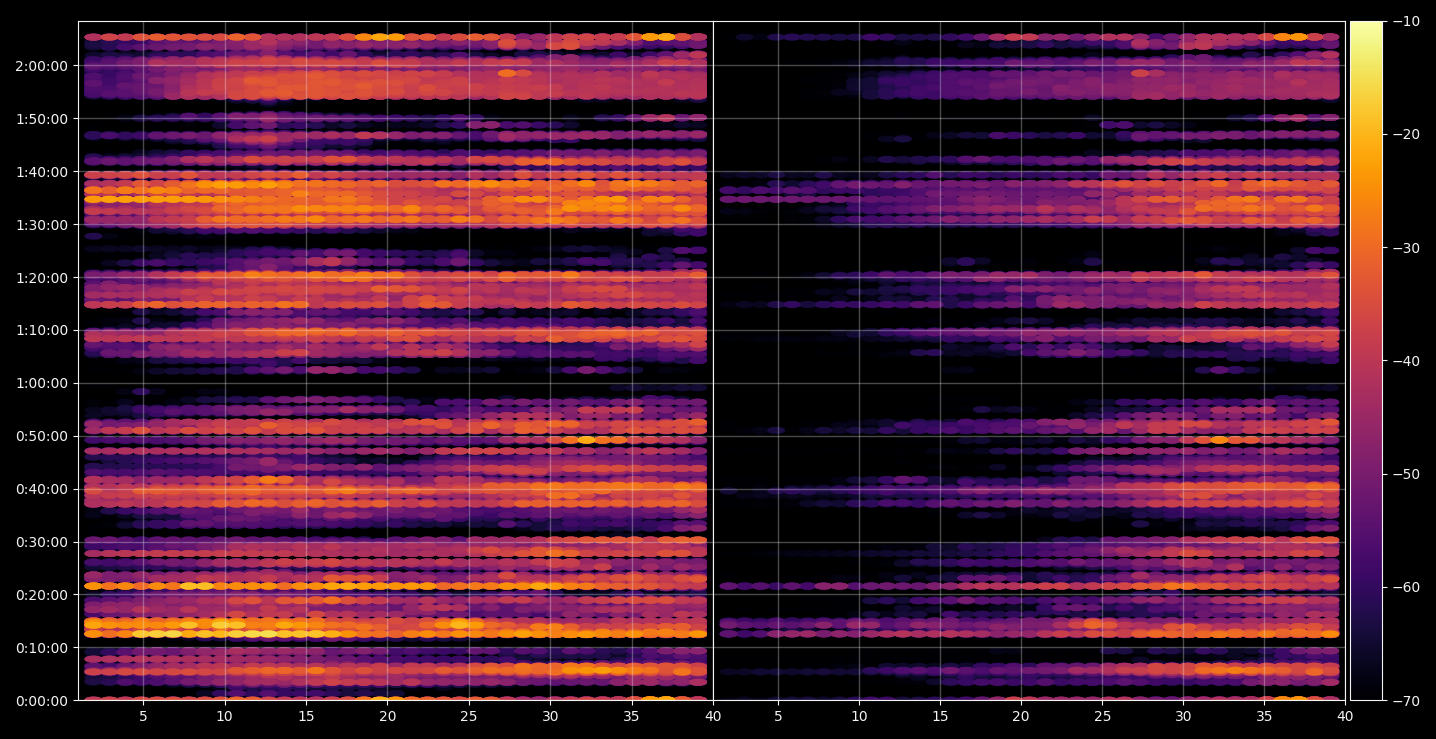Select the 0:20:00 time axis label
Viewport: 1436px width, 739px height.
(41, 594)
